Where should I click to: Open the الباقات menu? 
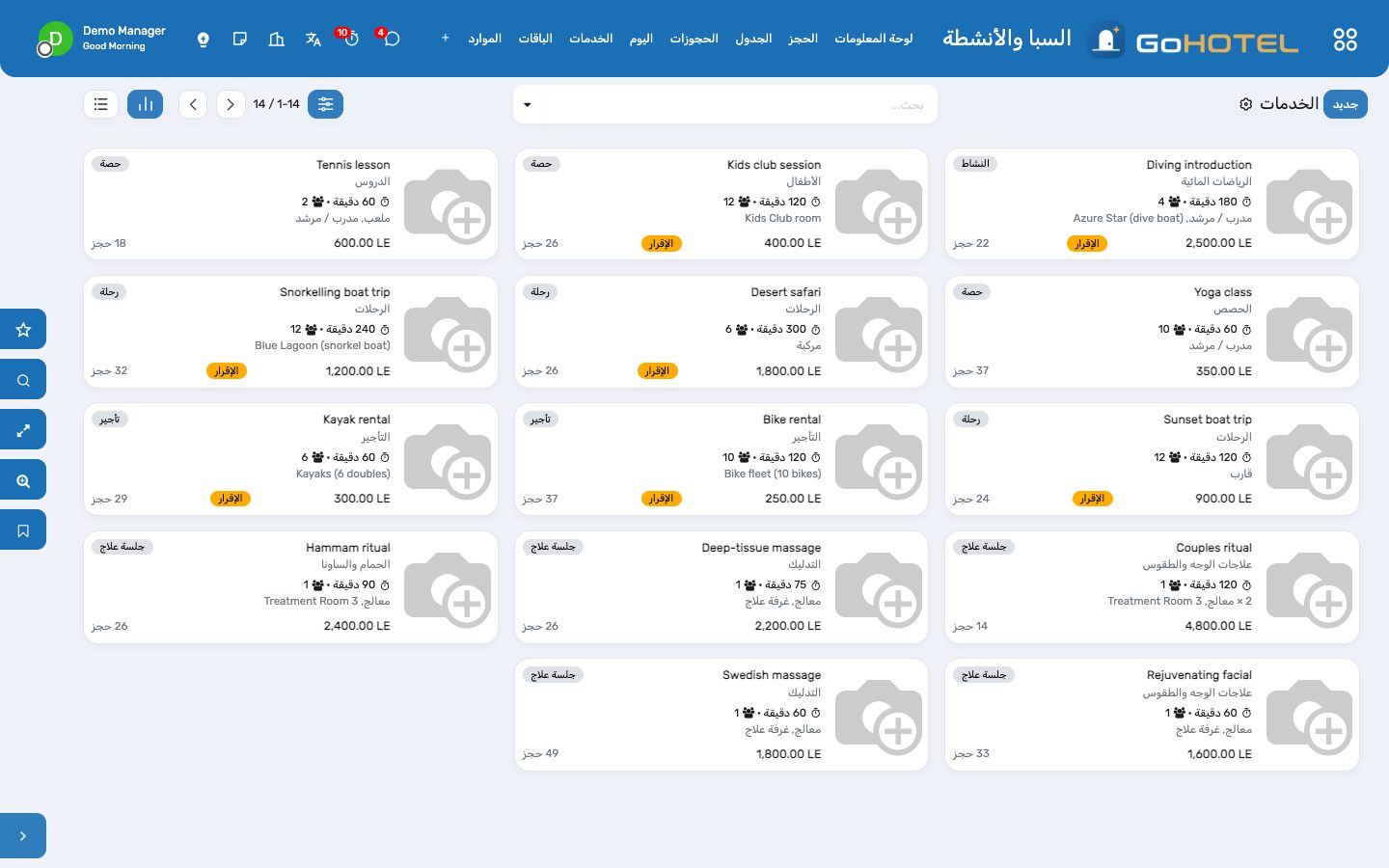click(535, 39)
